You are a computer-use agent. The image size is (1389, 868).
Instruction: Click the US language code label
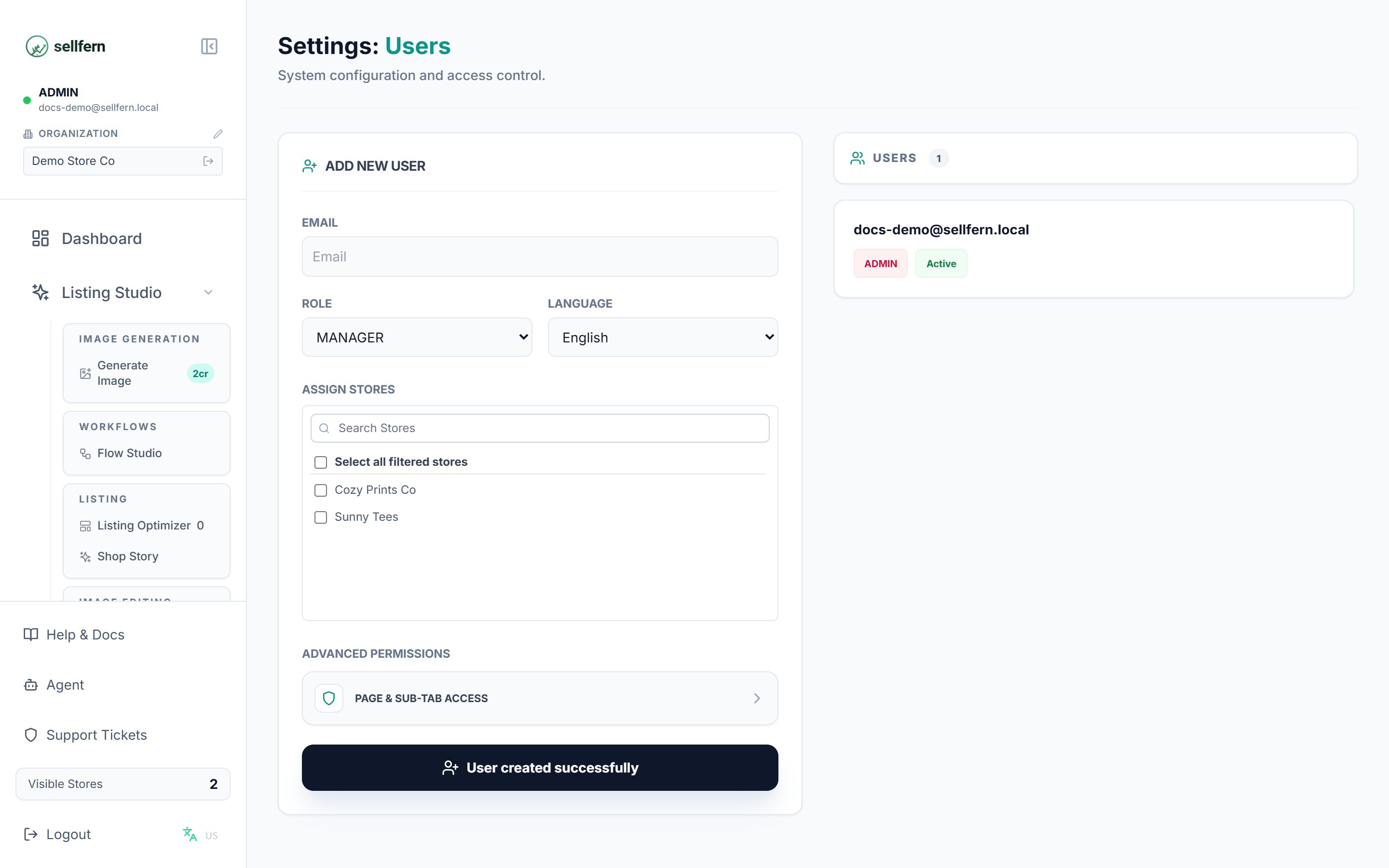click(x=212, y=836)
